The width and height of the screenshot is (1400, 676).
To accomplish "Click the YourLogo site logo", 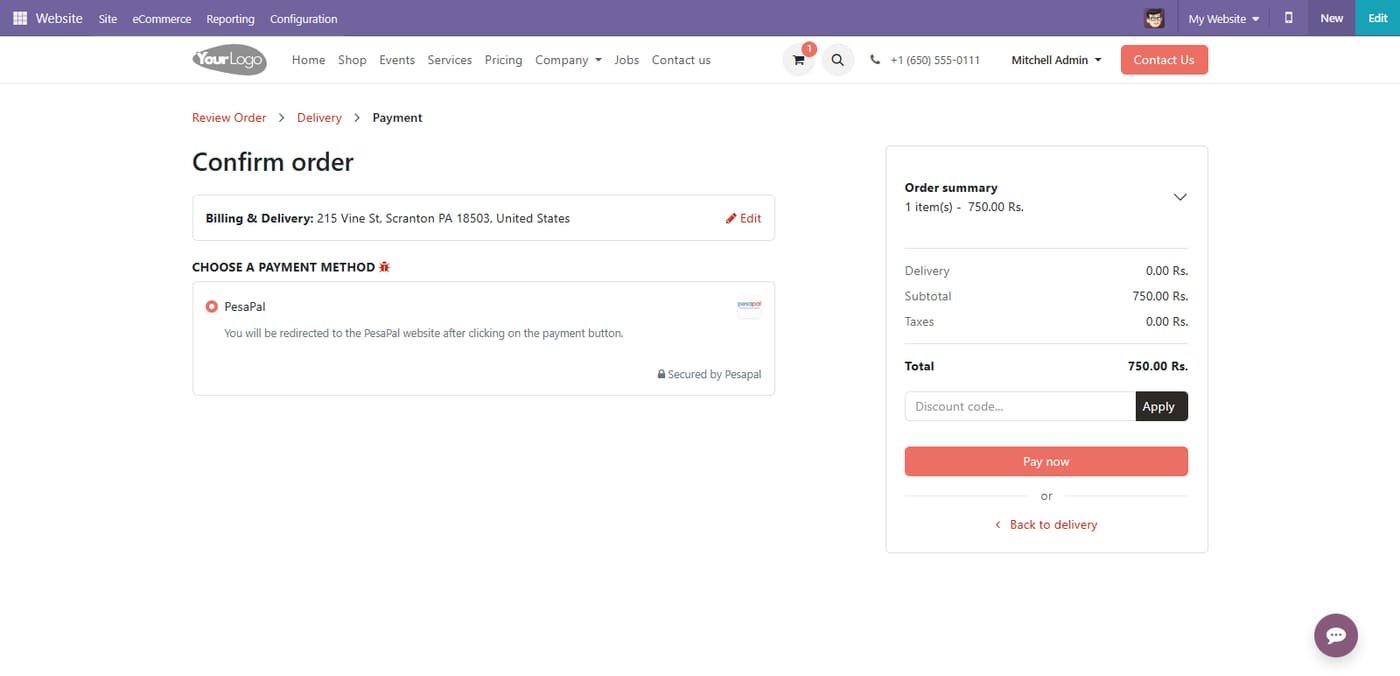I will tap(229, 60).
